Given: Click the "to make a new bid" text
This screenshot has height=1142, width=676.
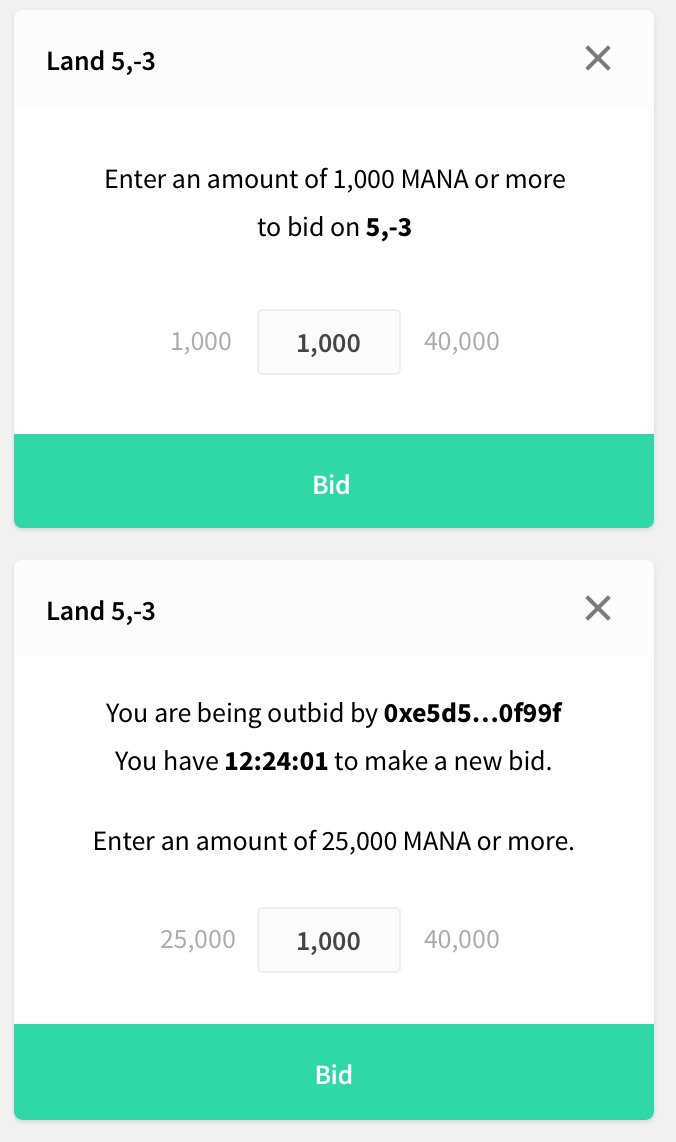Looking at the screenshot, I should coord(443,762).
